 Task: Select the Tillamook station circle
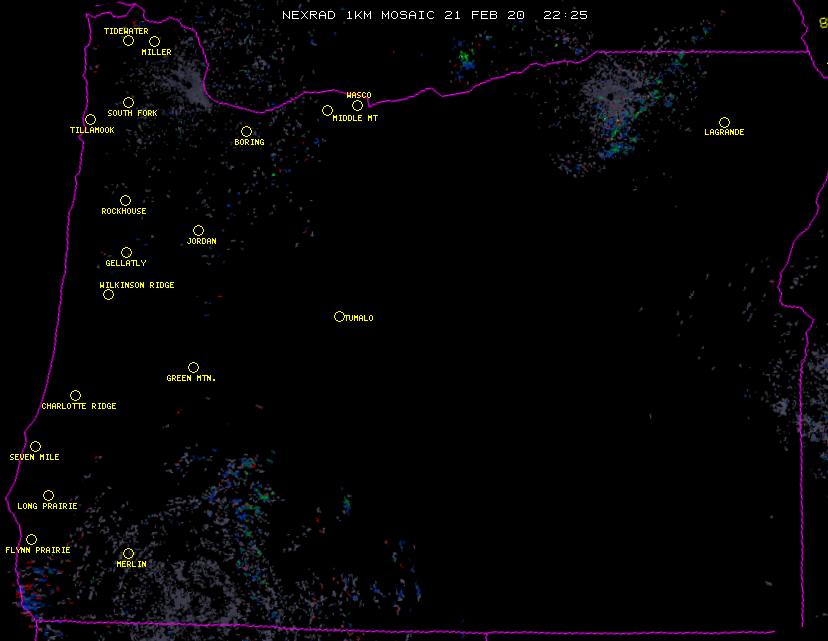click(x=90, y=120)
